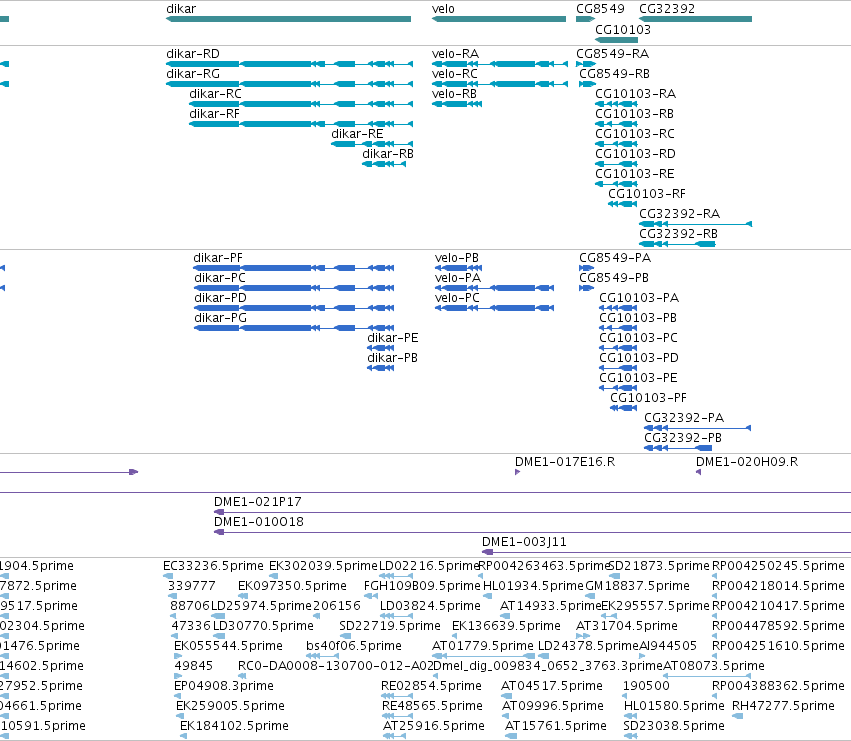Click the dikar gene label

point(181,9)
